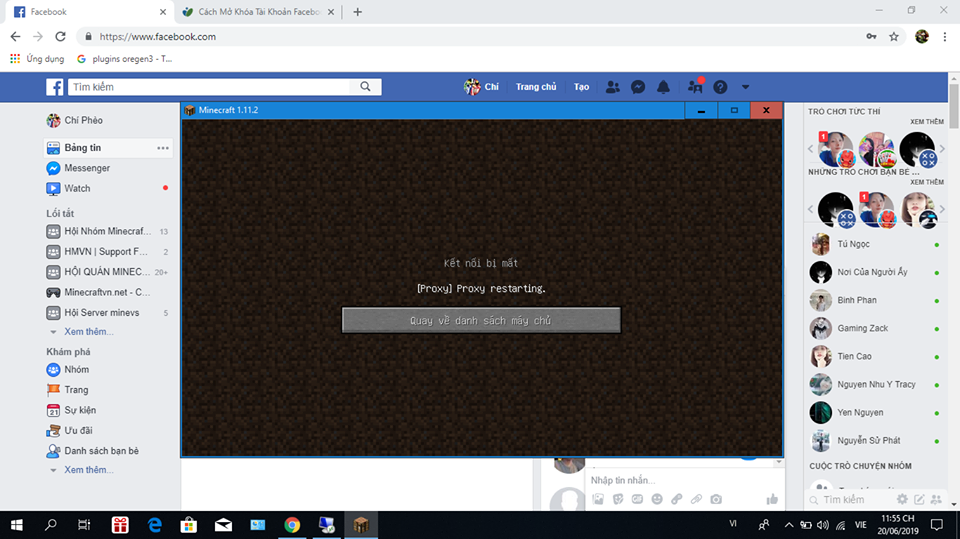
Task: Open Windows Start menu
Action: pos(17,525)
